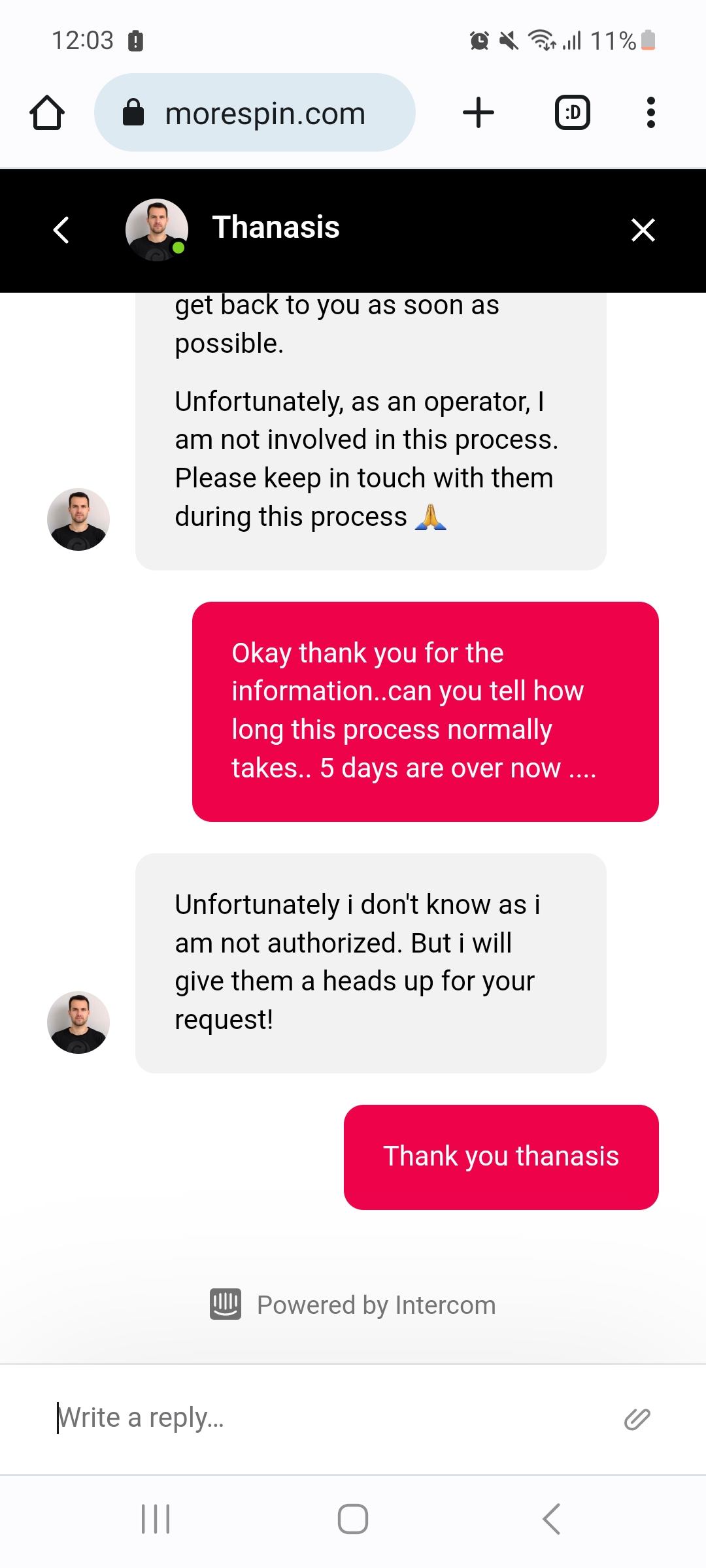Tap Android recent apps button

(156, 1518)
